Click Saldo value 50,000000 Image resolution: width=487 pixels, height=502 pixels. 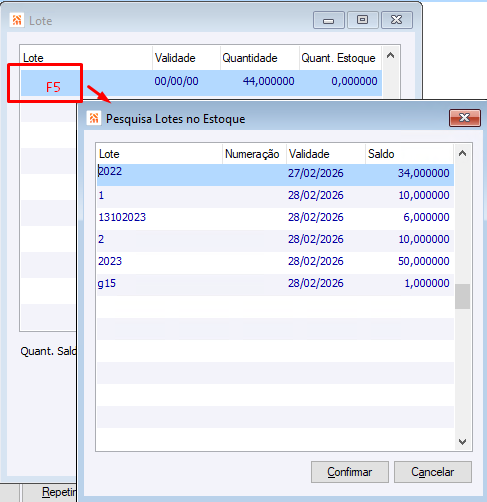point(424,261)
